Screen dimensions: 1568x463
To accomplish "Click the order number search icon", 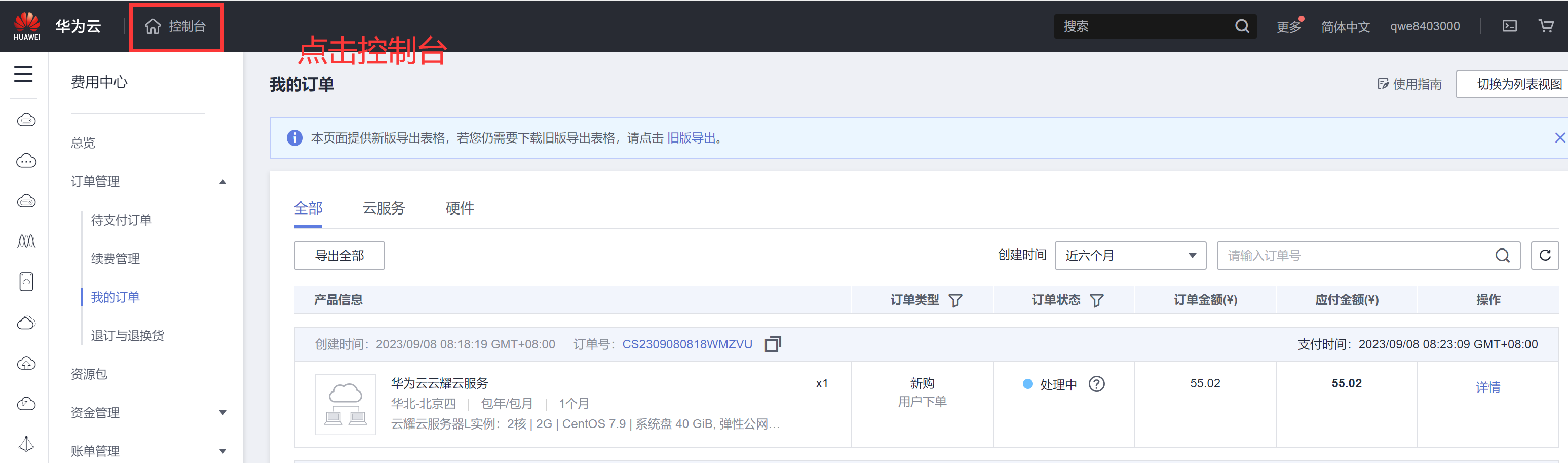I will point(1502,256).
